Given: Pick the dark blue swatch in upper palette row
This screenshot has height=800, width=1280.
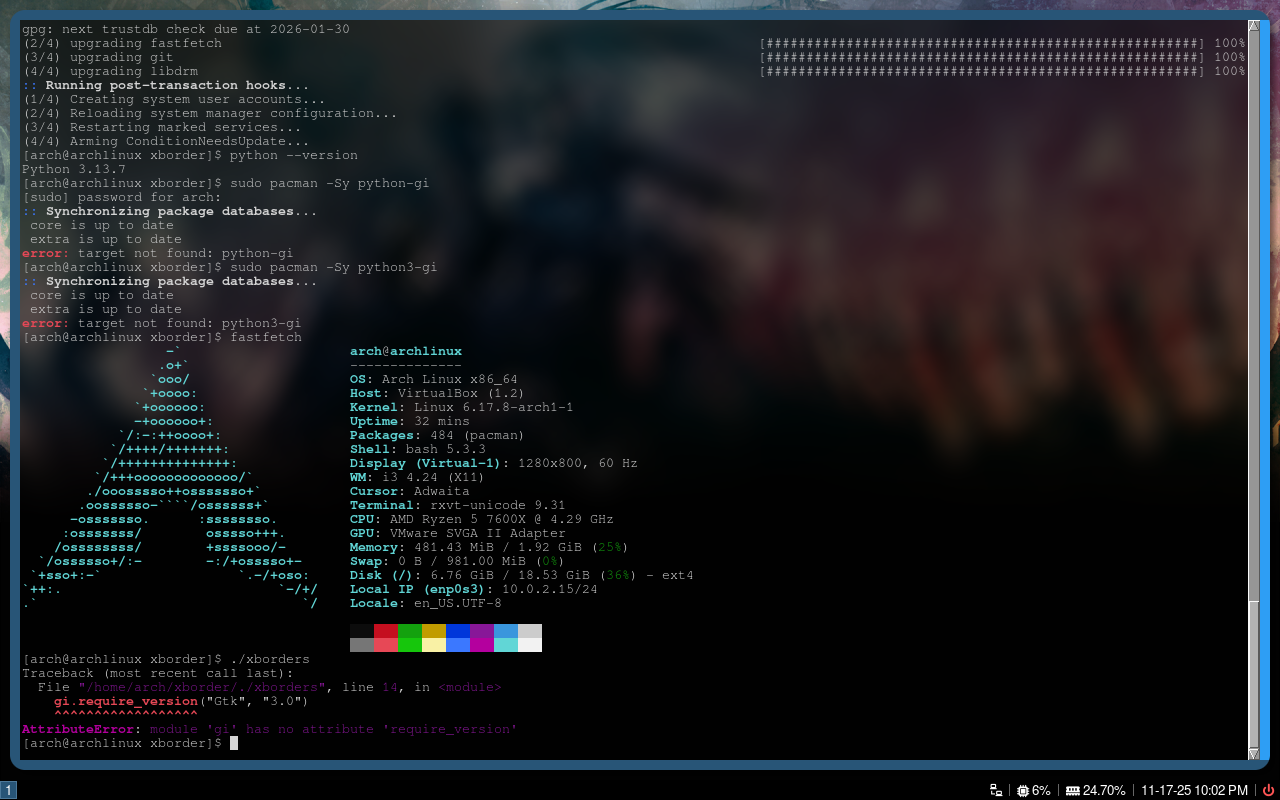Looking at the screenshot, I should 458,631.
